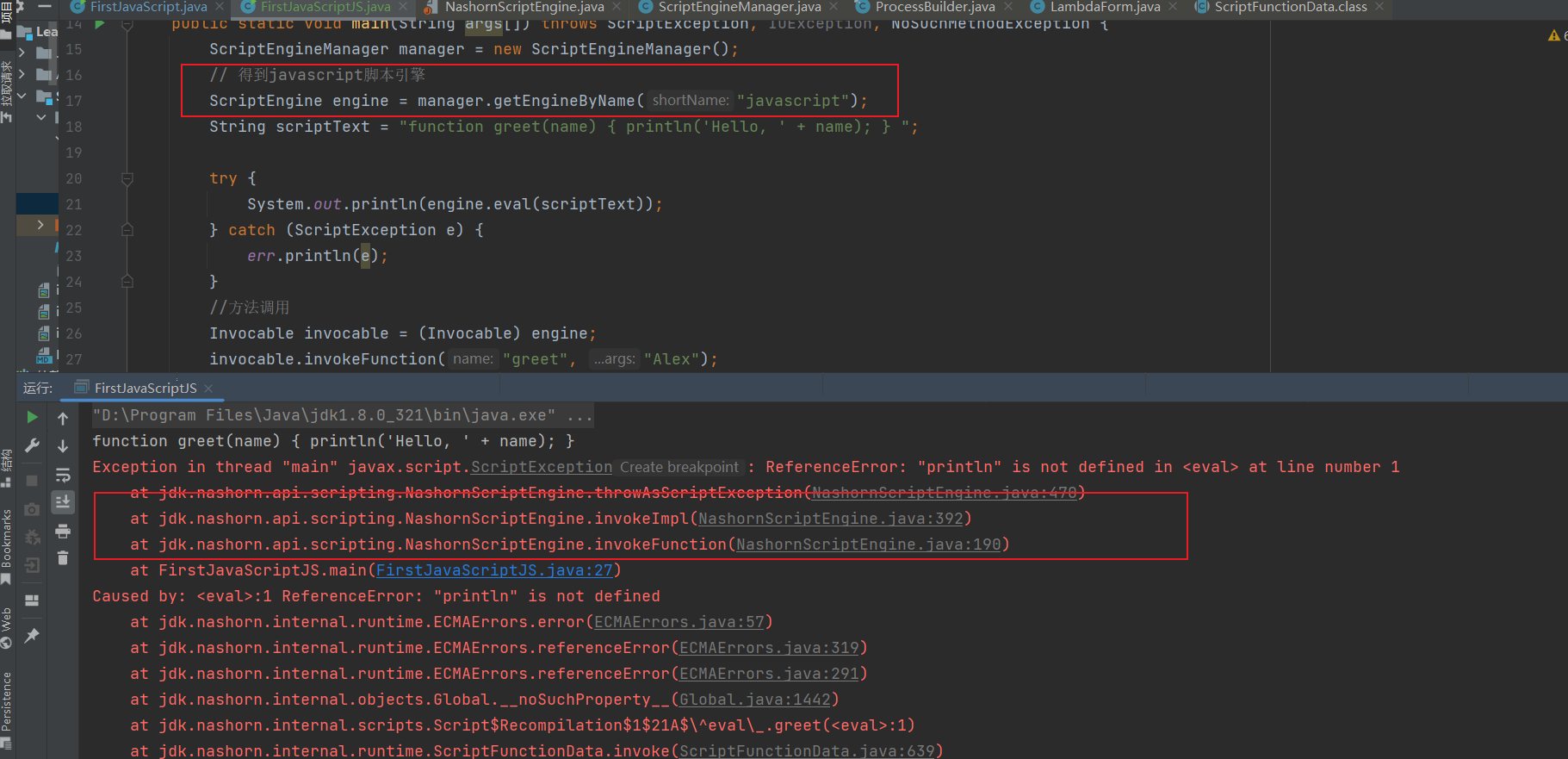
Task: Place cursor in "greet" string argument
Action: click(535, 359)
